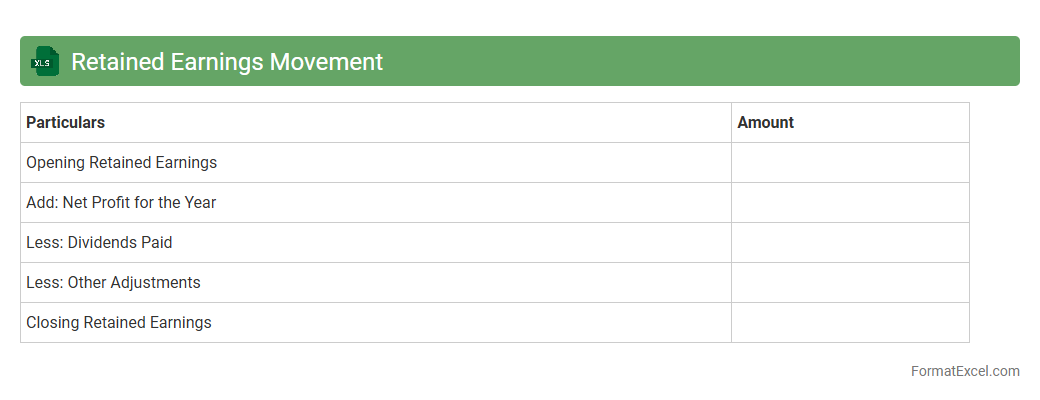Viewport: 1040px width, 400px height.
Task: Click the Opening Retained Earnings label cell
Action: point(122,163)
